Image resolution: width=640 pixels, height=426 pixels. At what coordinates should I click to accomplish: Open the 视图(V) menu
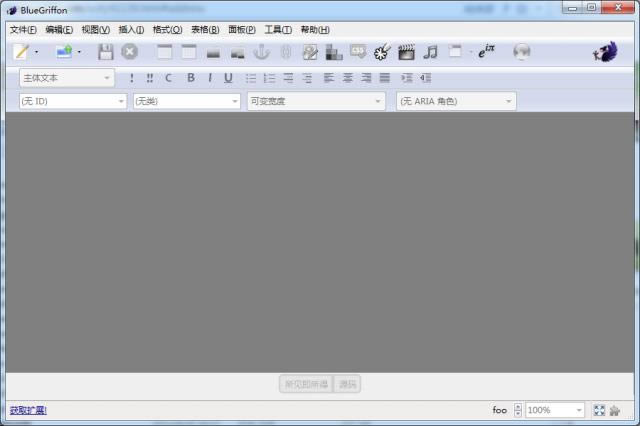point(96,30)
